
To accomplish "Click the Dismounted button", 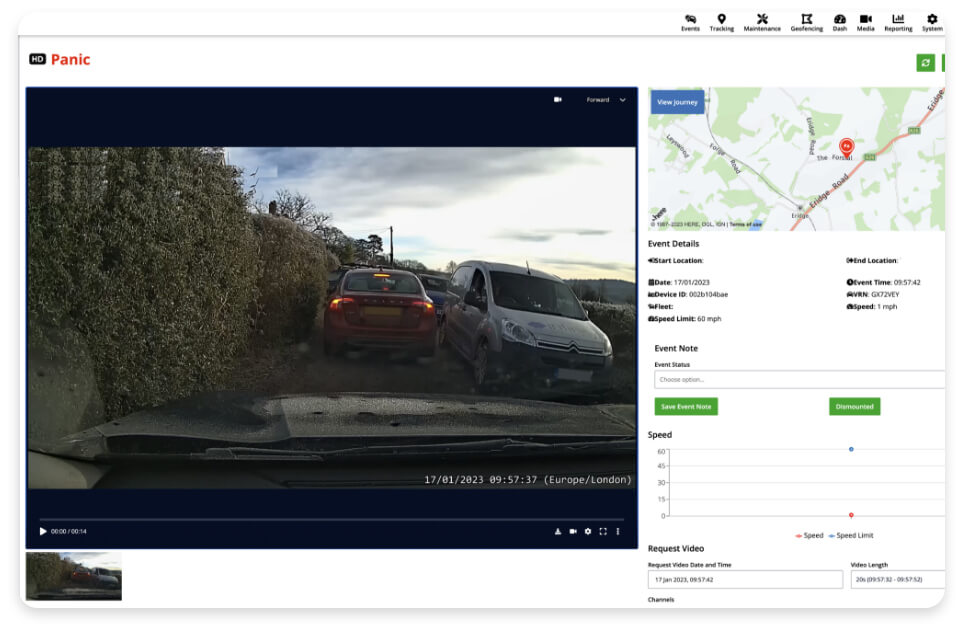I will (855, 406).
